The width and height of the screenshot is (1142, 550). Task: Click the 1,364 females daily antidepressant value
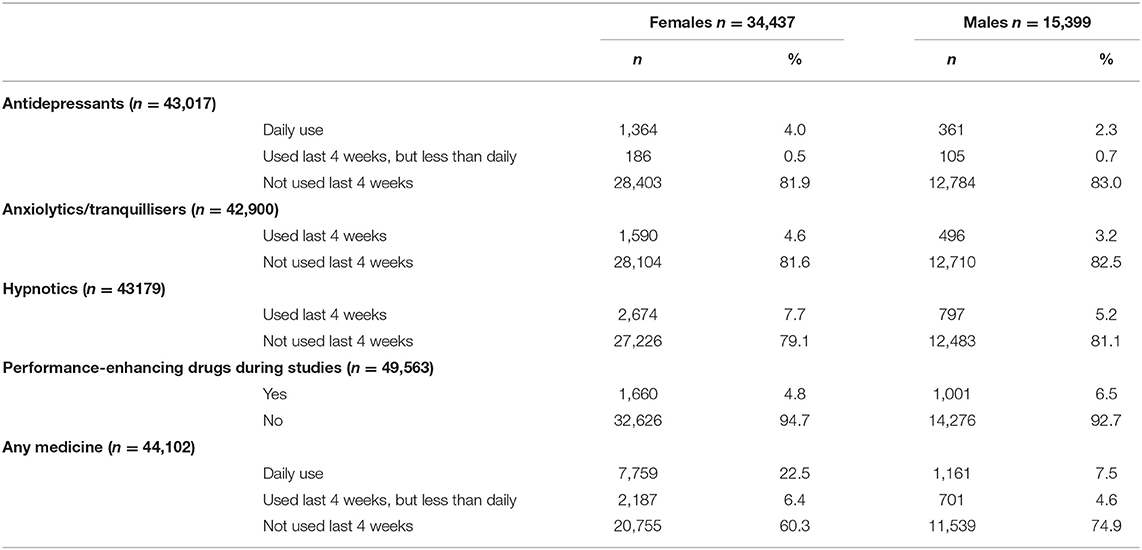(641, 130)
